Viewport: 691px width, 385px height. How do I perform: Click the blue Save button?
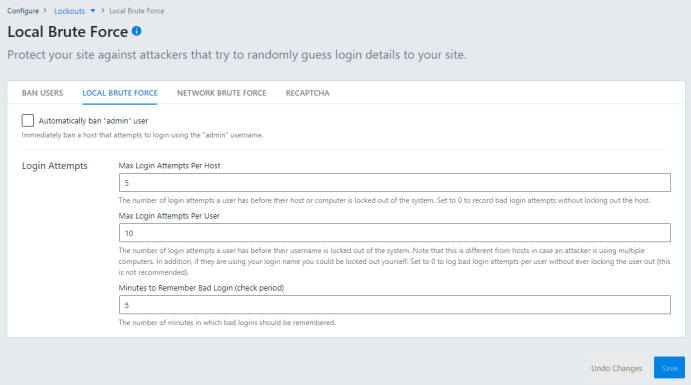pyautogui.click(x=669, y=368)
